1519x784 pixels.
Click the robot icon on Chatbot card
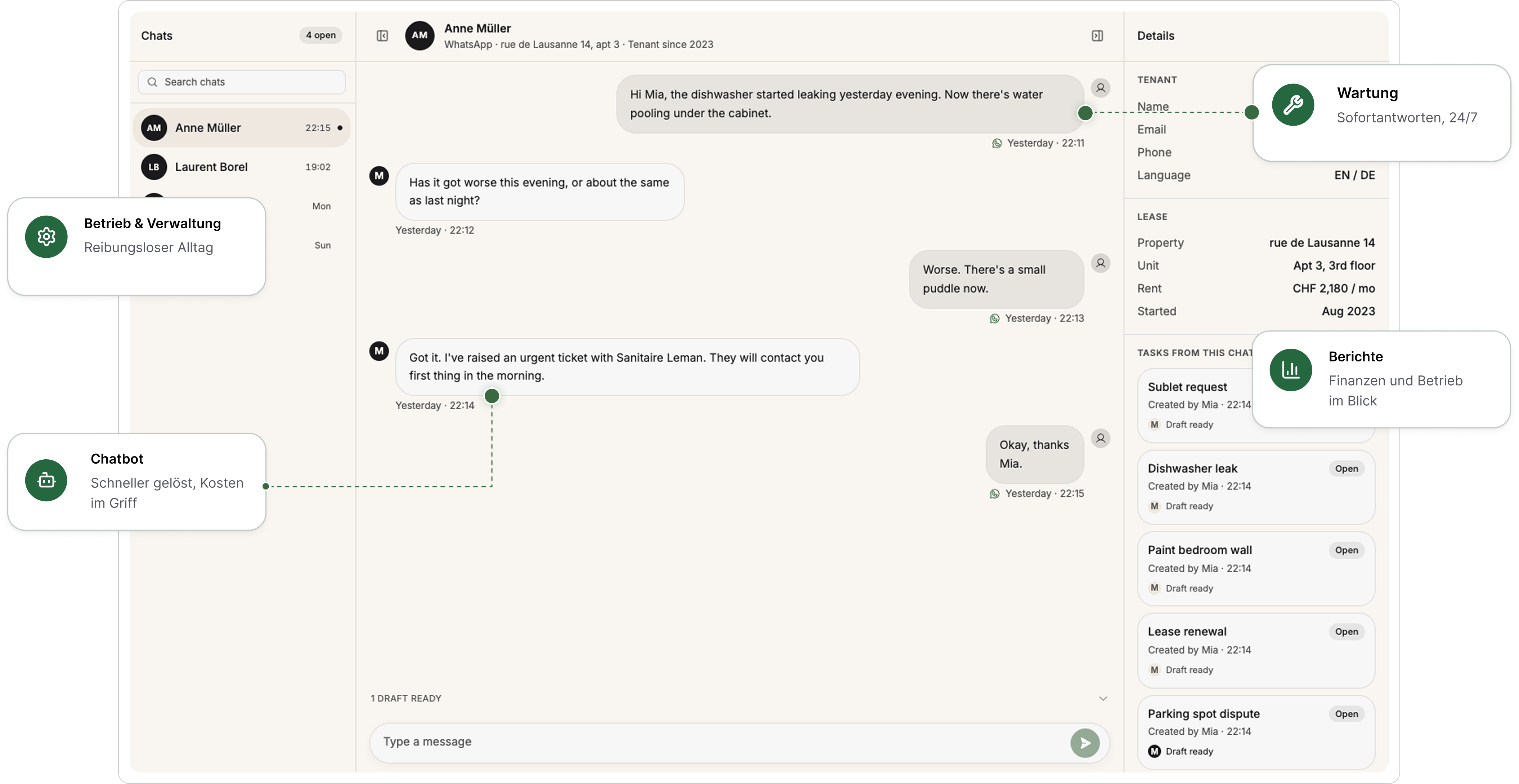coord(46,480)
